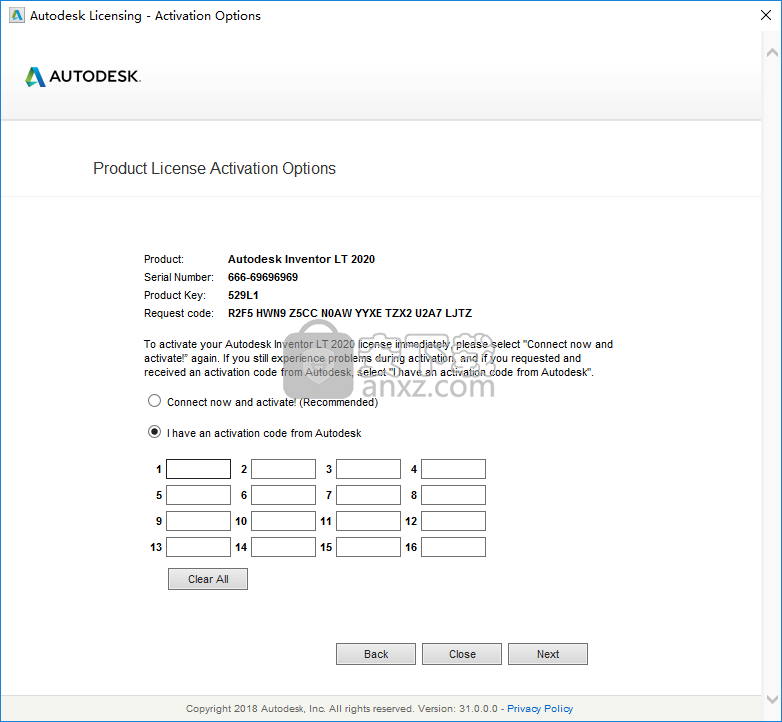The image size is (782, 722).
Task: Click activation code field 13
Action: tap(198, 547)
